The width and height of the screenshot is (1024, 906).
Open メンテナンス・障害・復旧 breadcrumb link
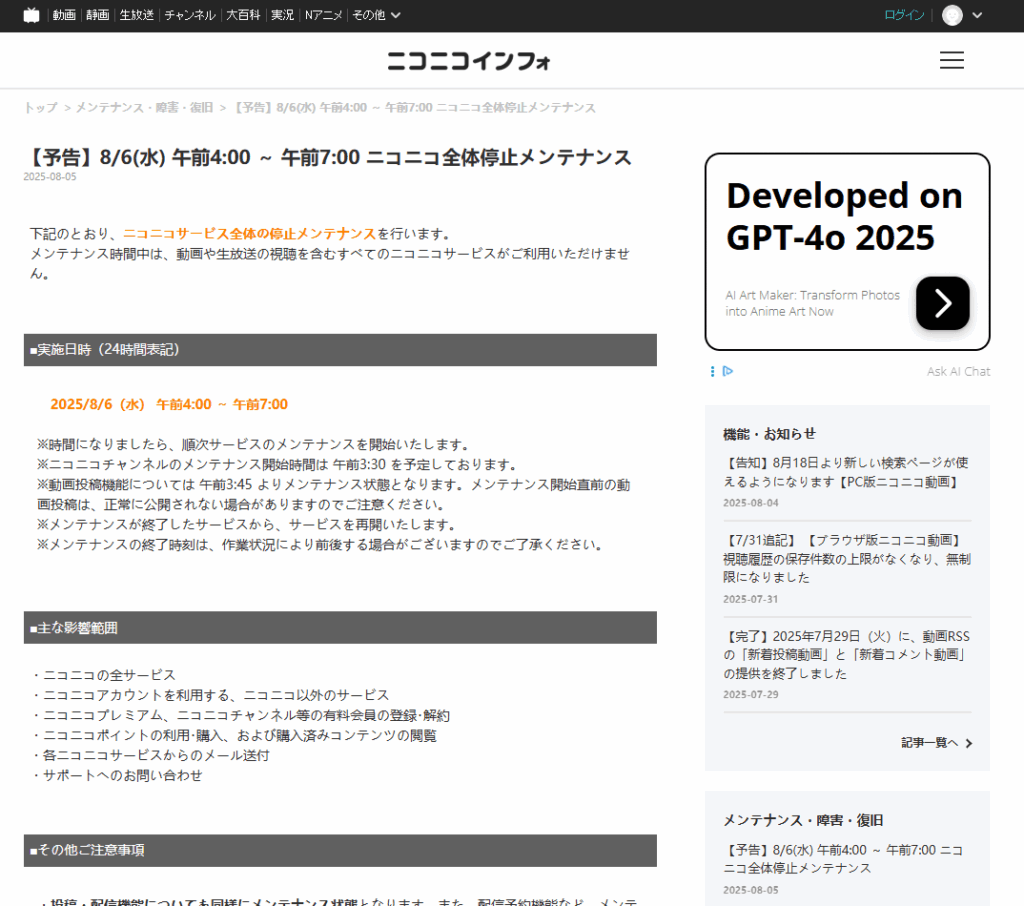coord(143,107)
